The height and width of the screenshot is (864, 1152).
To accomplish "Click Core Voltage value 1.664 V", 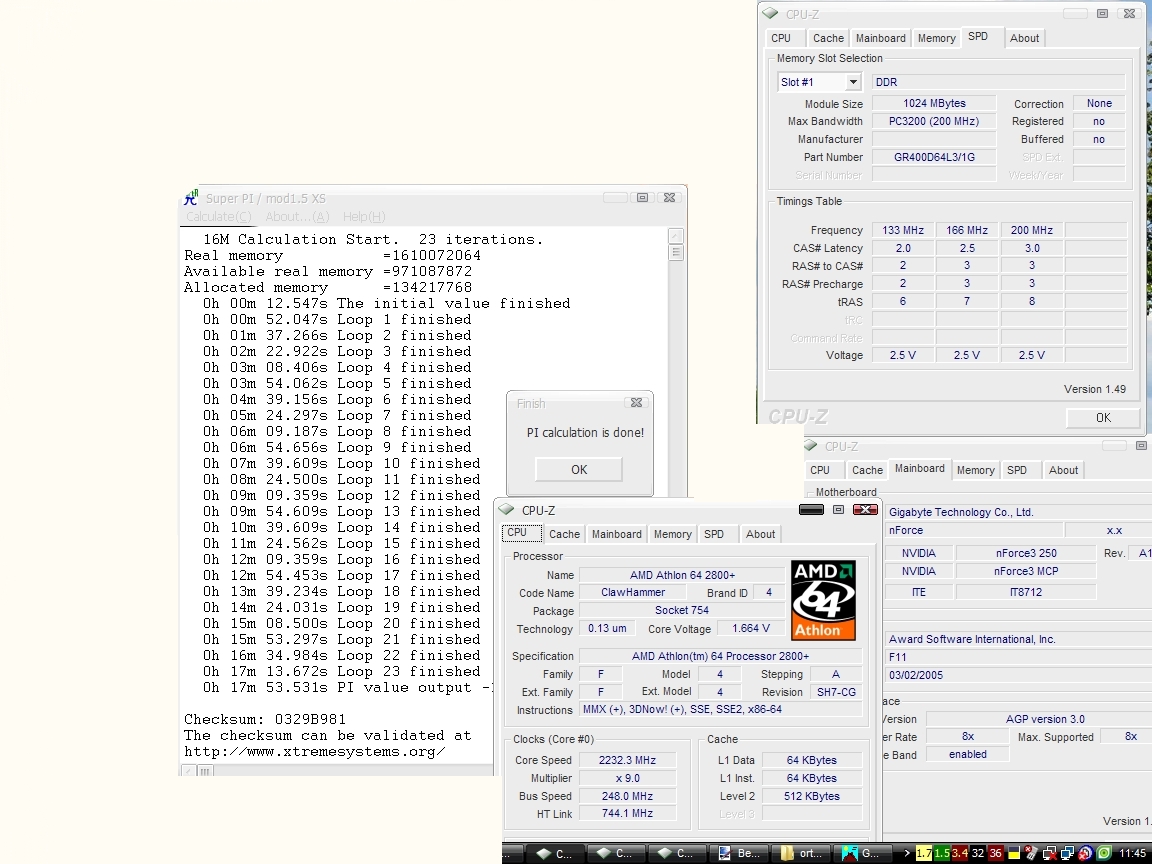I will pyautogui.click(x=751, y=628).
